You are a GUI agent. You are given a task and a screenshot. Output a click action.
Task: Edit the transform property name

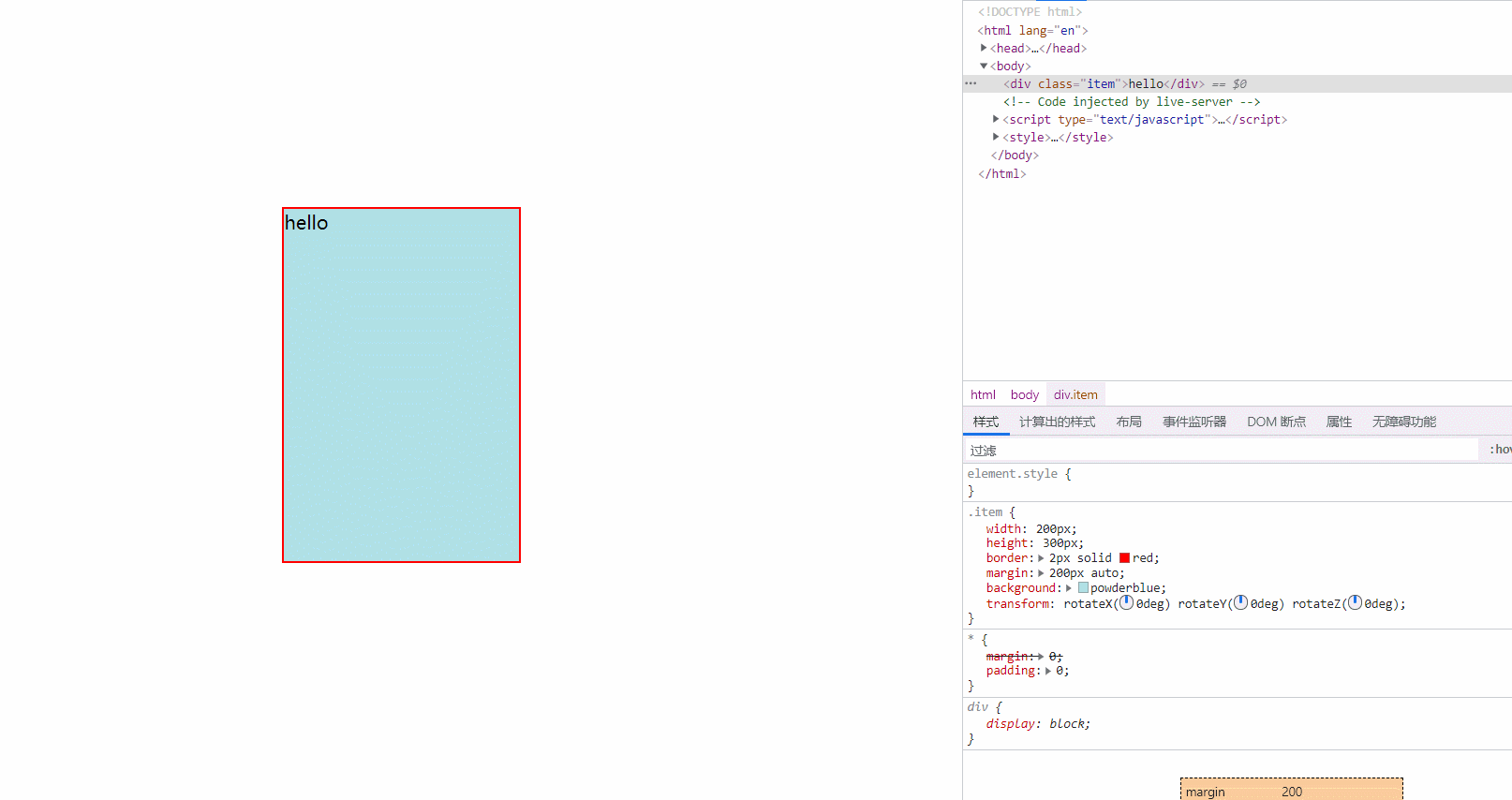pos(1018,604)
